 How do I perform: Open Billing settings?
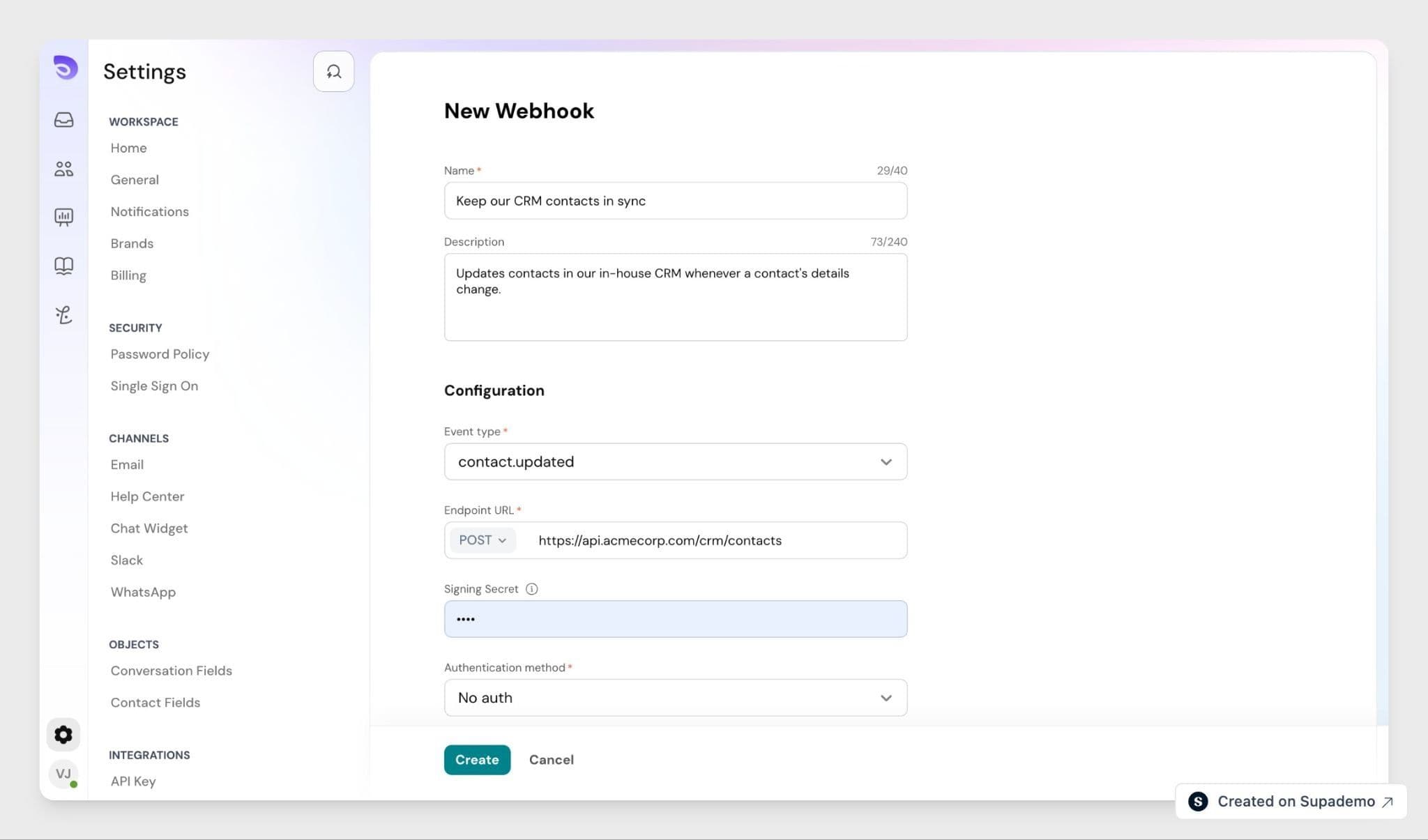[128, 275]
